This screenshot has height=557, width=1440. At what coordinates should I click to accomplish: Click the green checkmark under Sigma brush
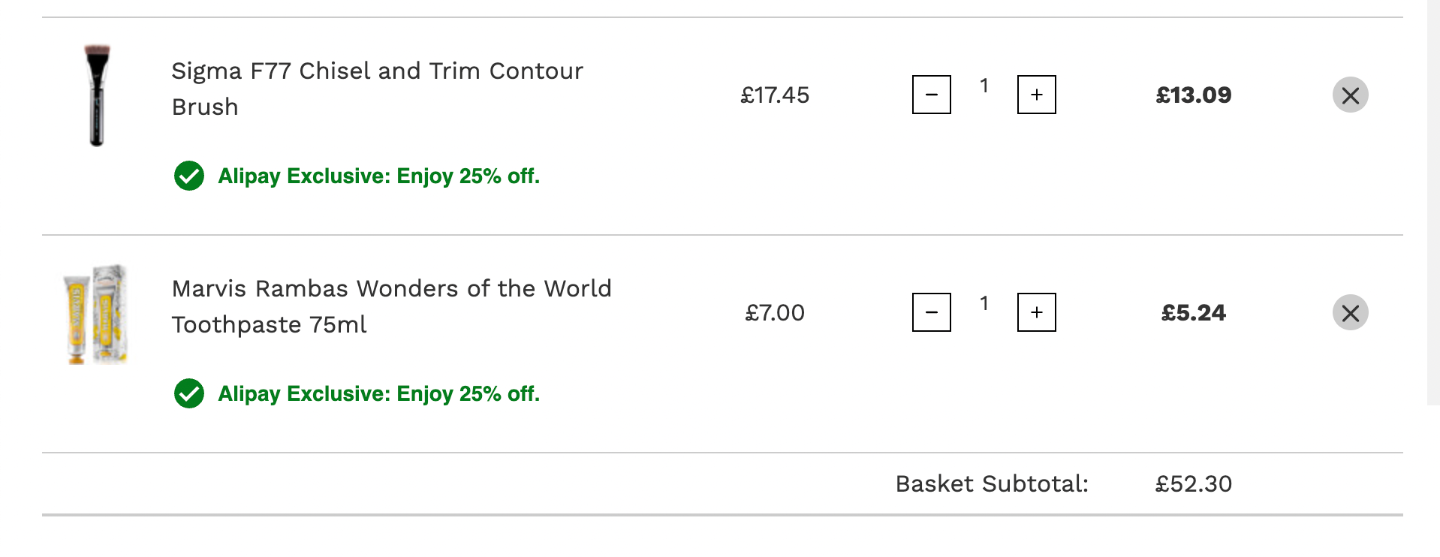click(x=188, y=177)
